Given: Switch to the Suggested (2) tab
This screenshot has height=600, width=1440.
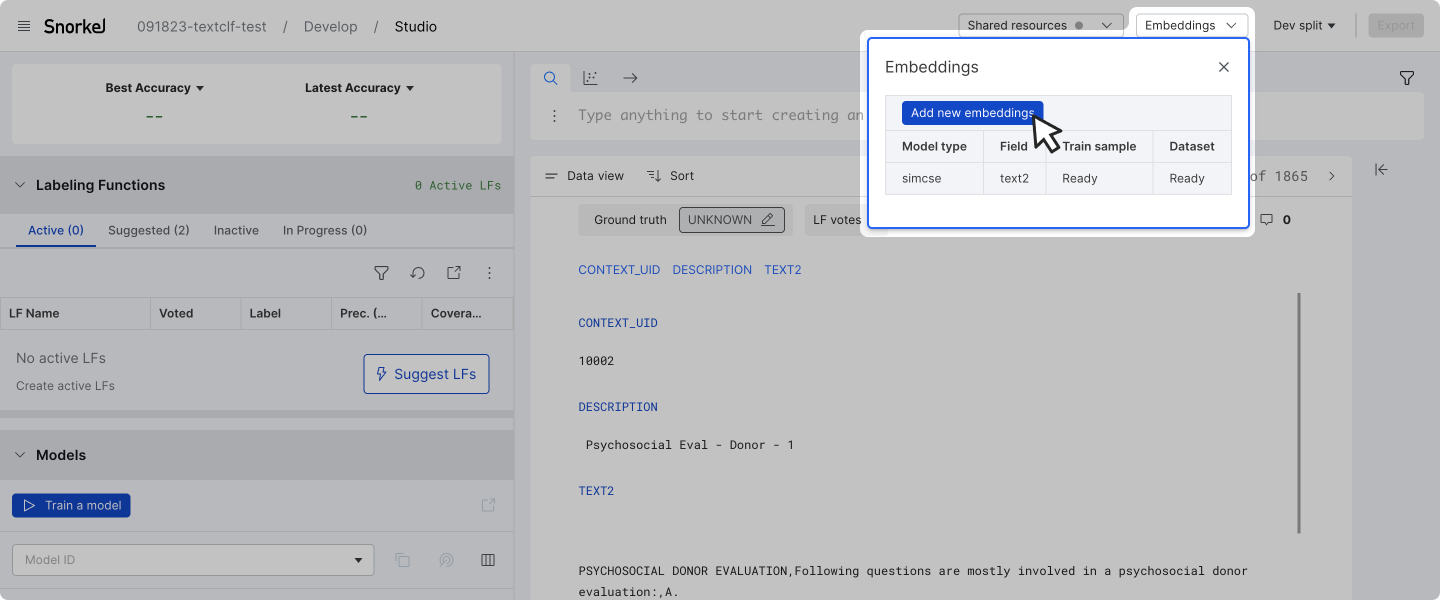Looking at the screenshot, I should pos(149,230).
